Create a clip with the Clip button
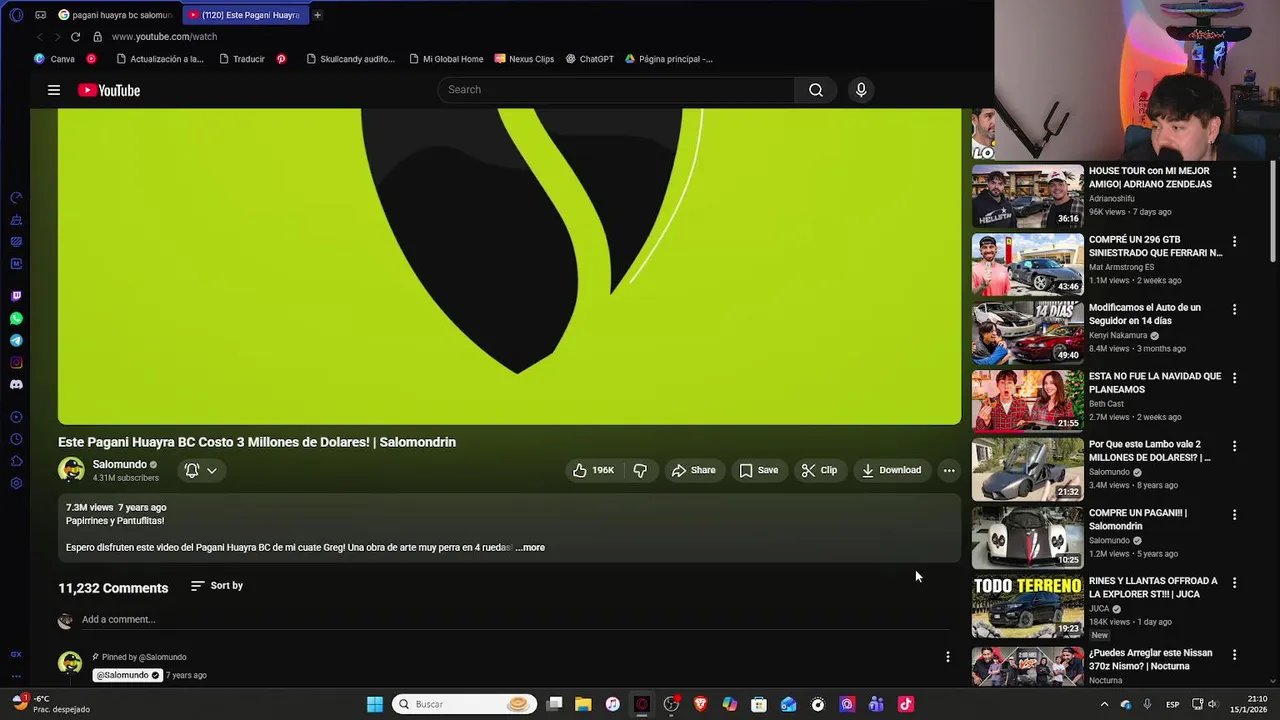The width and height of the screenshot is (1280, 720). (x=819, y=470)
